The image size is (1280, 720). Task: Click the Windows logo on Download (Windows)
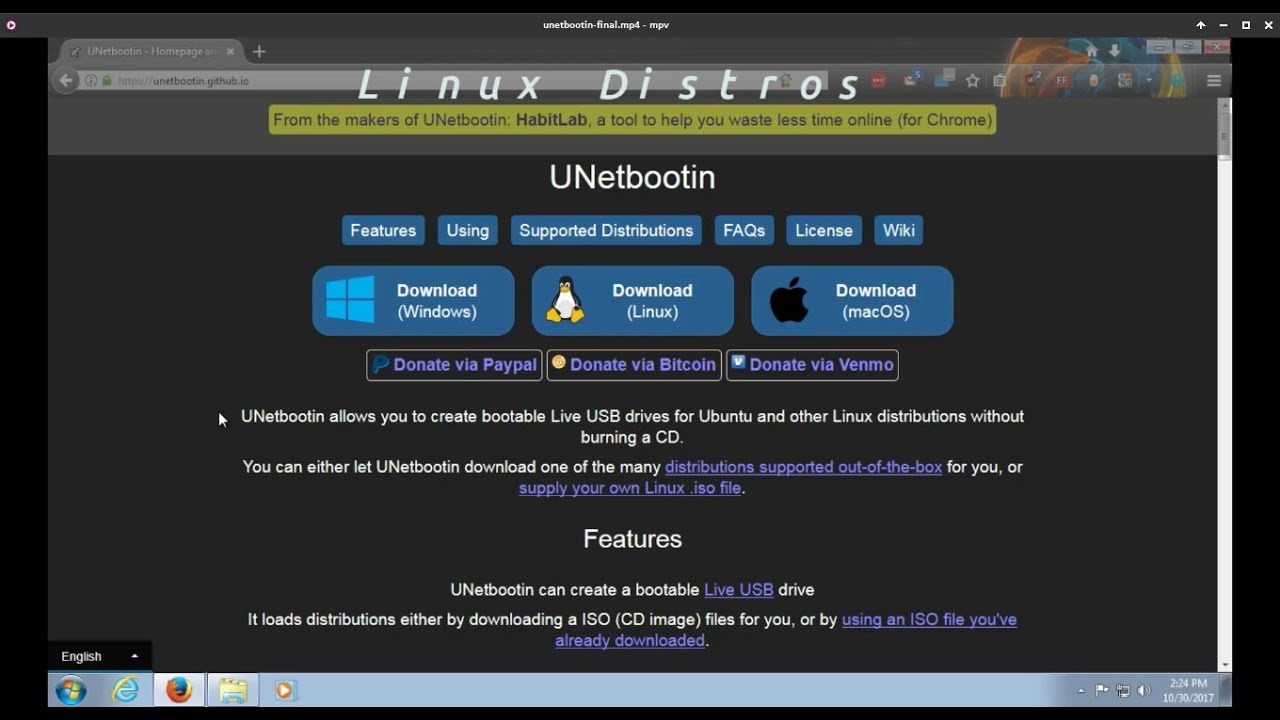click(350, 300)
